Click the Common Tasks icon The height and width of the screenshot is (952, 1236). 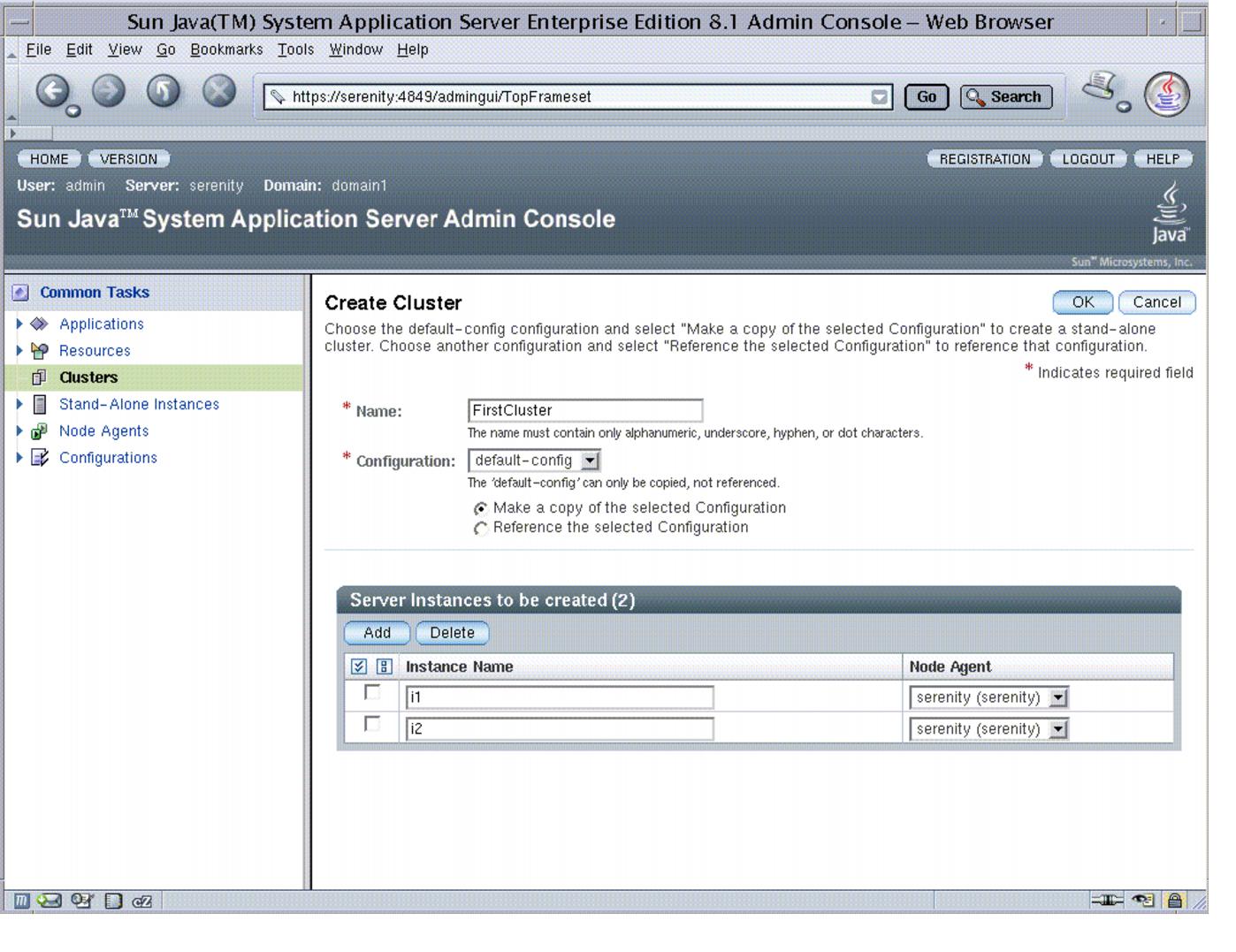tap(21, 293)
